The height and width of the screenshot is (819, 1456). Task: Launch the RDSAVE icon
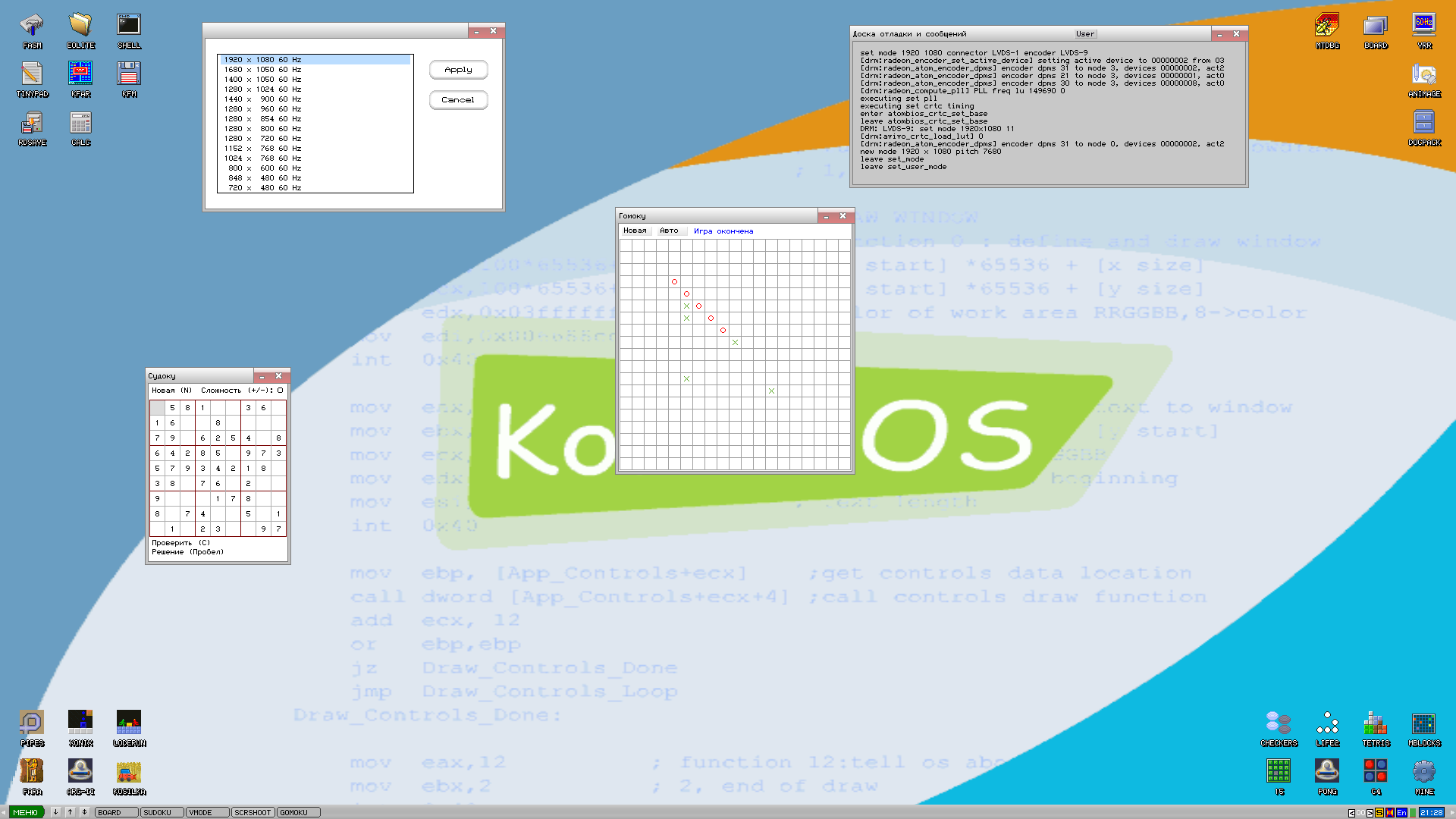pyautogui.click(x=32, y=128)
